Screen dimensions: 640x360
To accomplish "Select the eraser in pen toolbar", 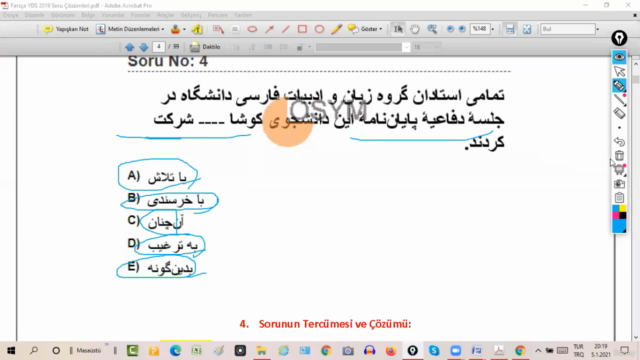I will tap(619, 114).
